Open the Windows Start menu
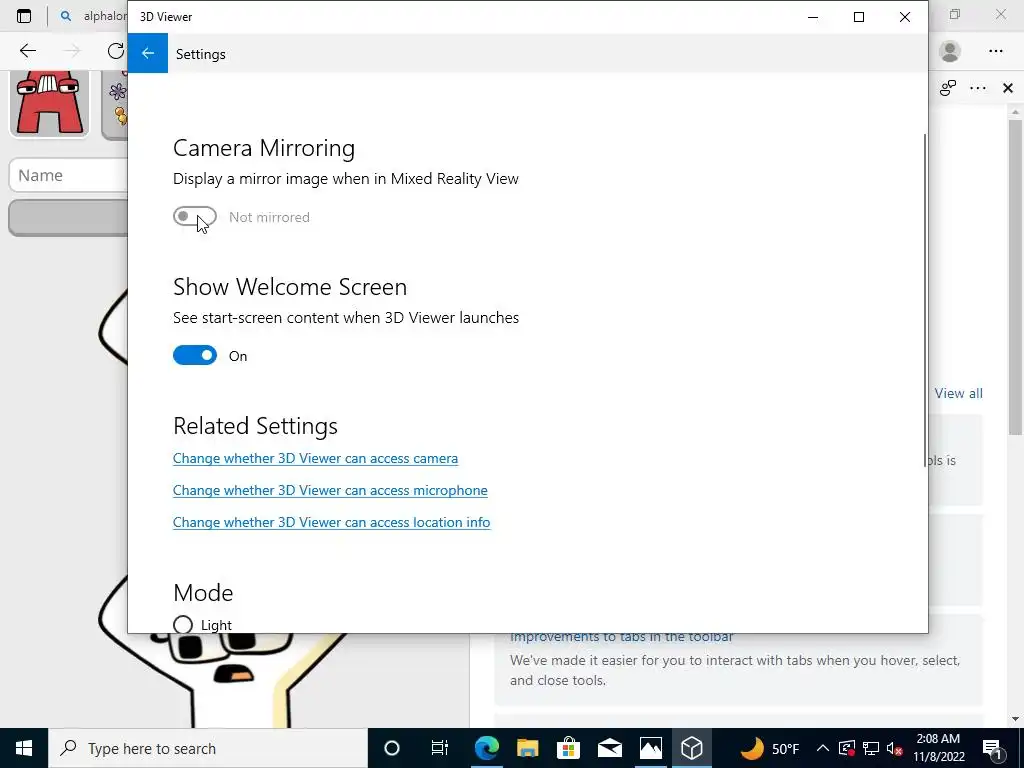 pyautogui.click(x=24, y=748)
